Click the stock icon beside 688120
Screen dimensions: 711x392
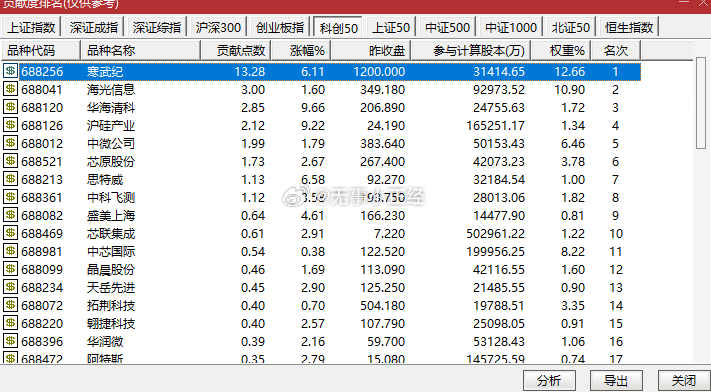click(x=10, y=107)
